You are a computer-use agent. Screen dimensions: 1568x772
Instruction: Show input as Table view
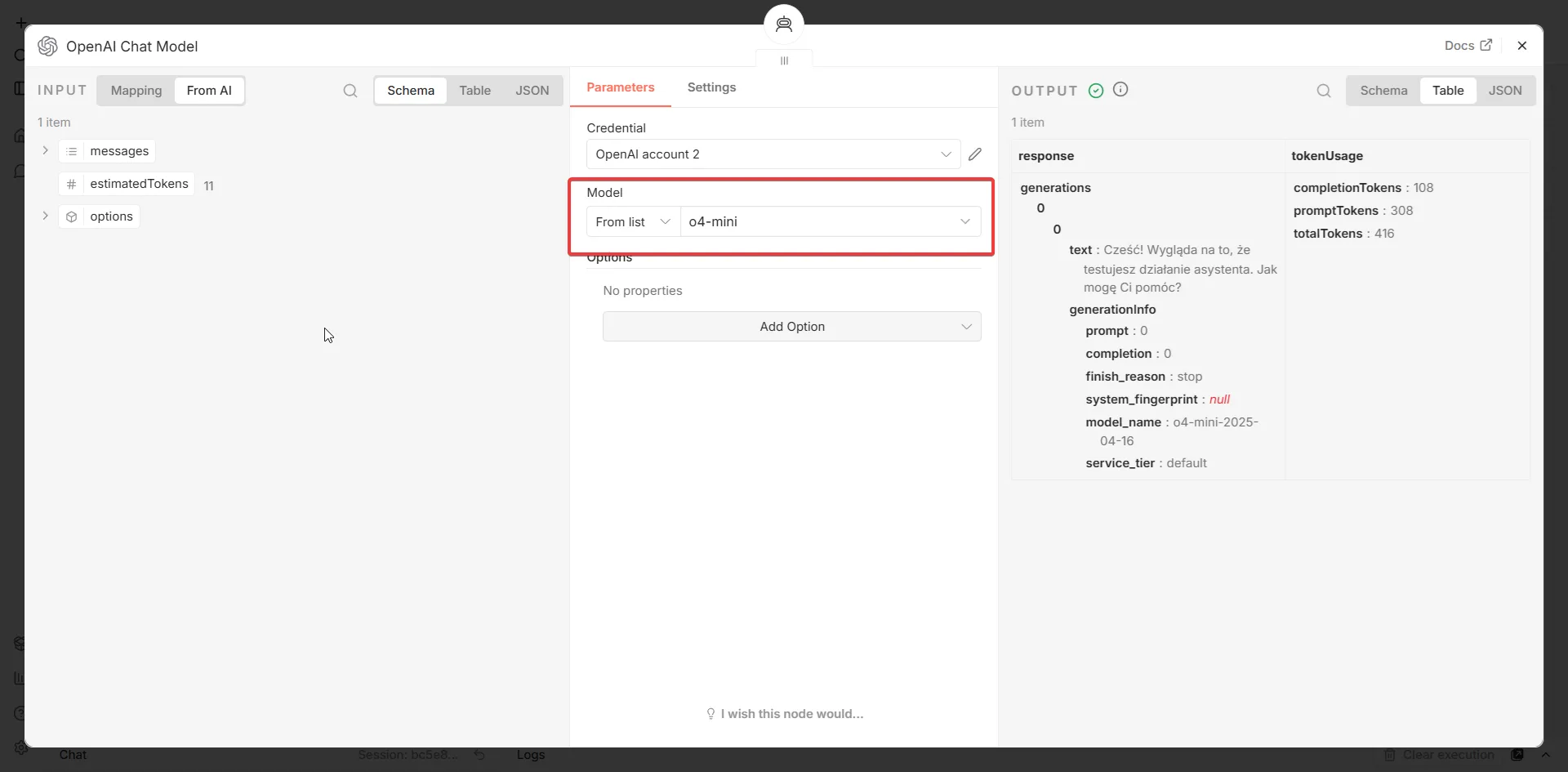474,91
